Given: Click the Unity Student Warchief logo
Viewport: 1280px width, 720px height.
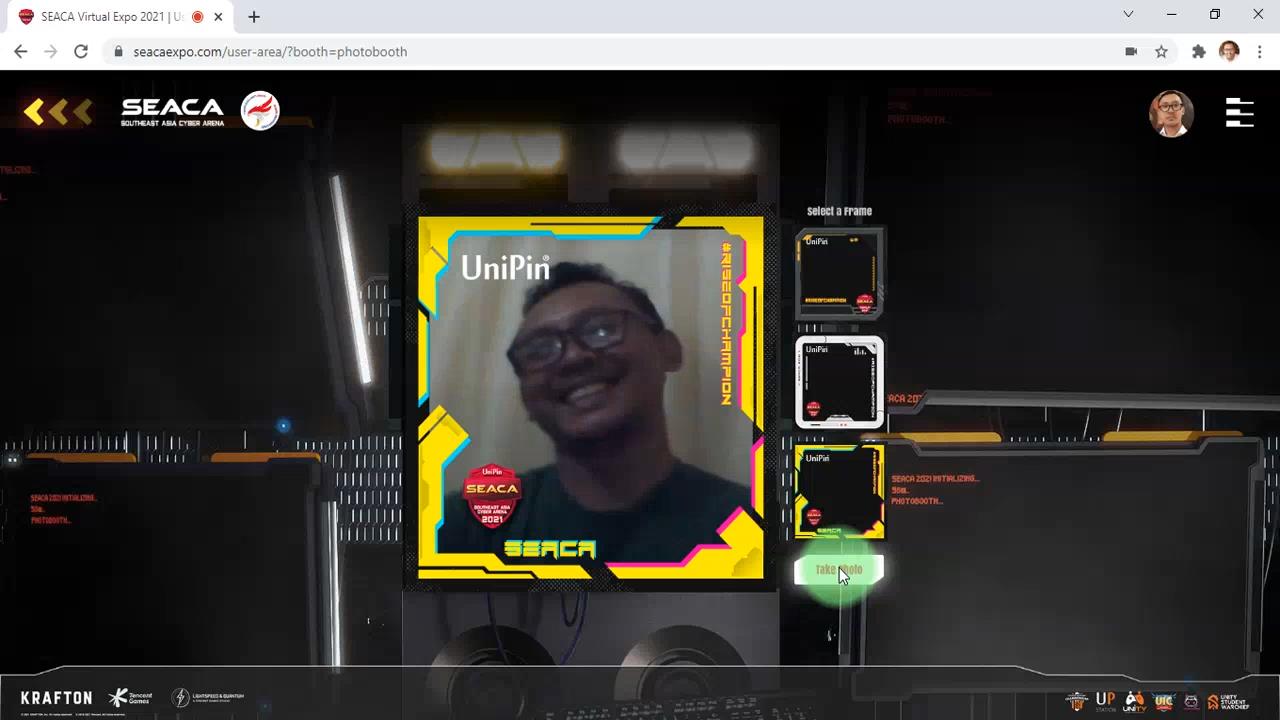Looking at the screenshot, I should (1228, 702).
